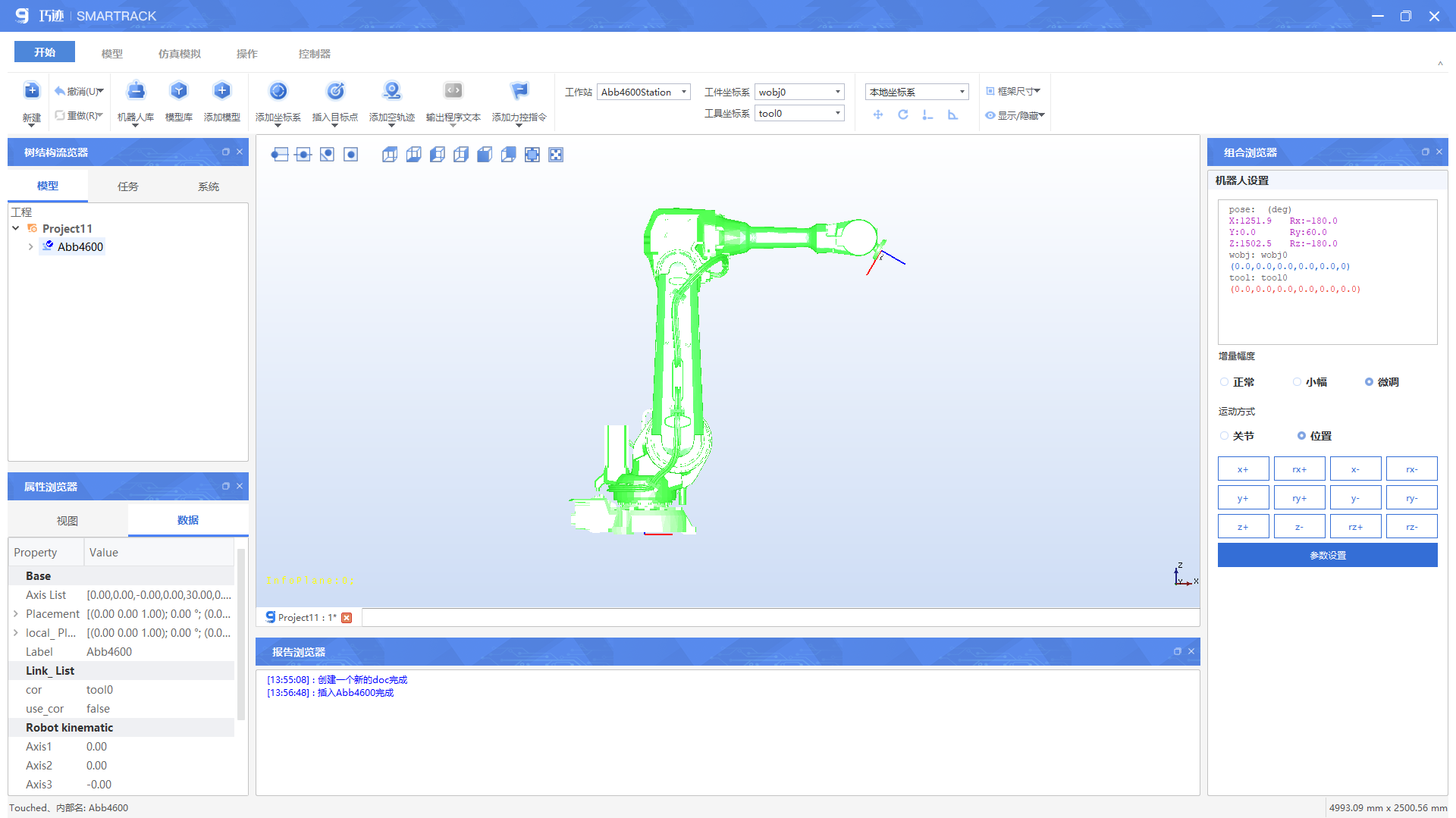Open the 工件坐标系 wobj0 dropdown
The width and height of the screenshot is (1456, 818).
[799, 92]
